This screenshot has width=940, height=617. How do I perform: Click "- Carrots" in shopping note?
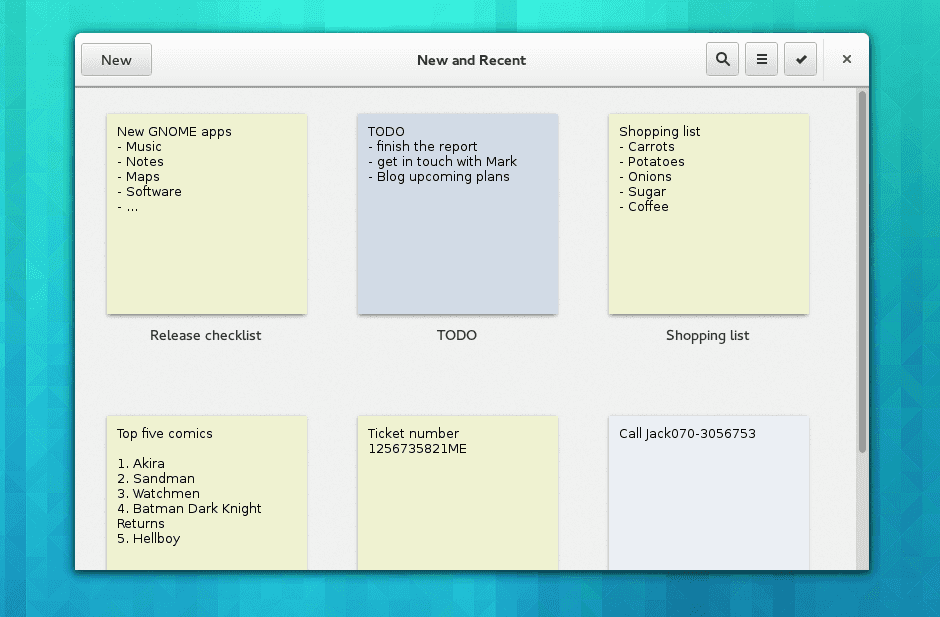[x=647, y=147]
